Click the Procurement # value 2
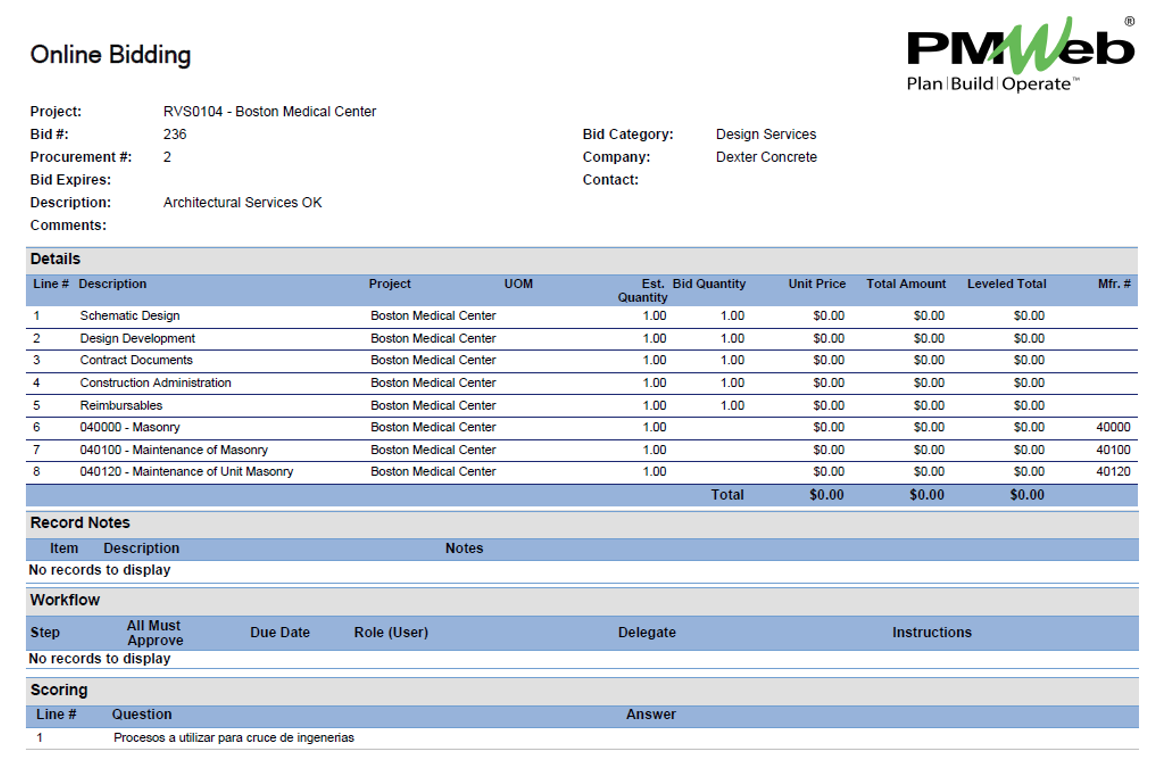The image size is (1165, 771). [x=167, y=157]
